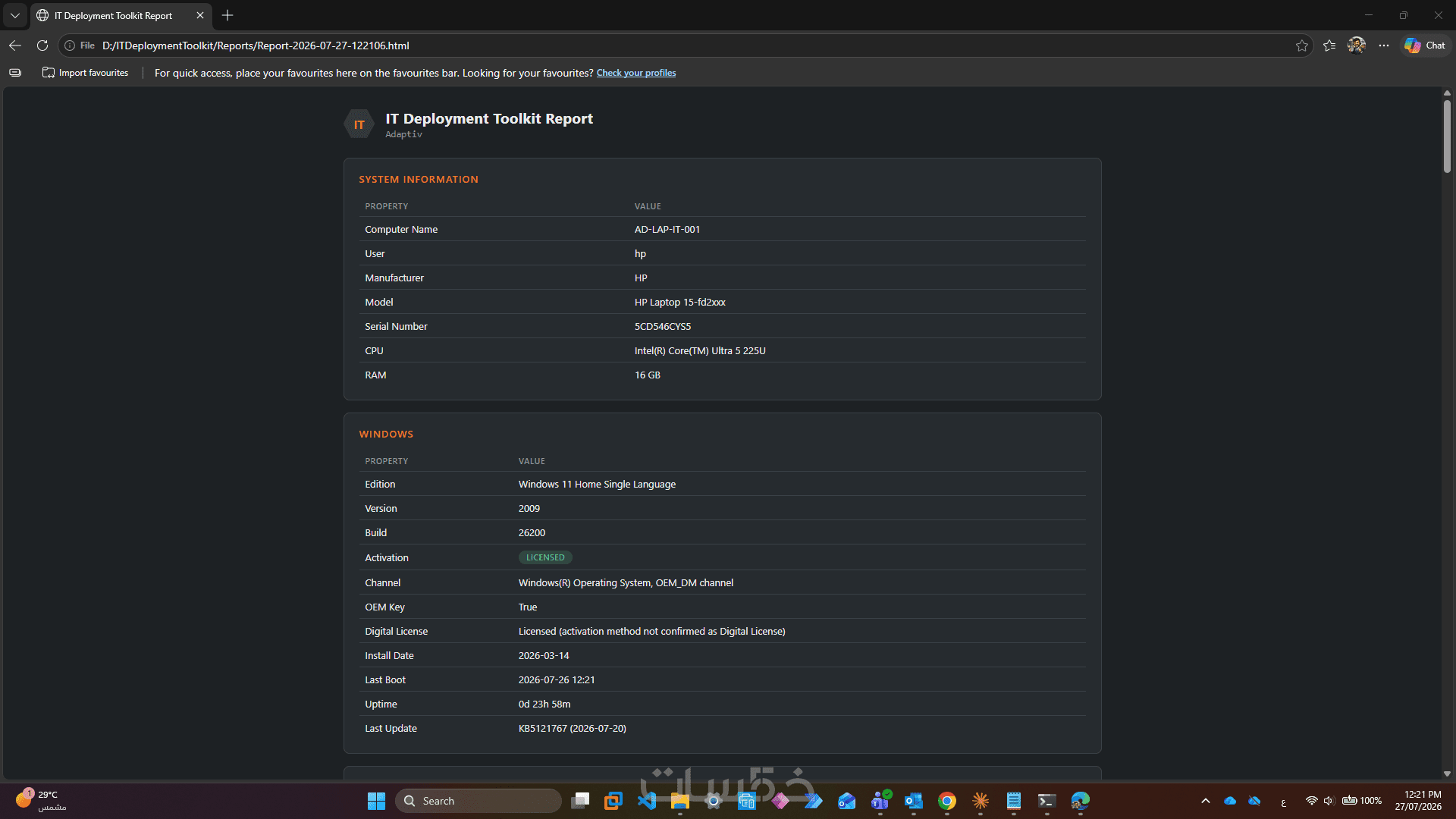Select the OEM_DM channel value
The height and width of the screenshot is (819, 1456).
626,582
